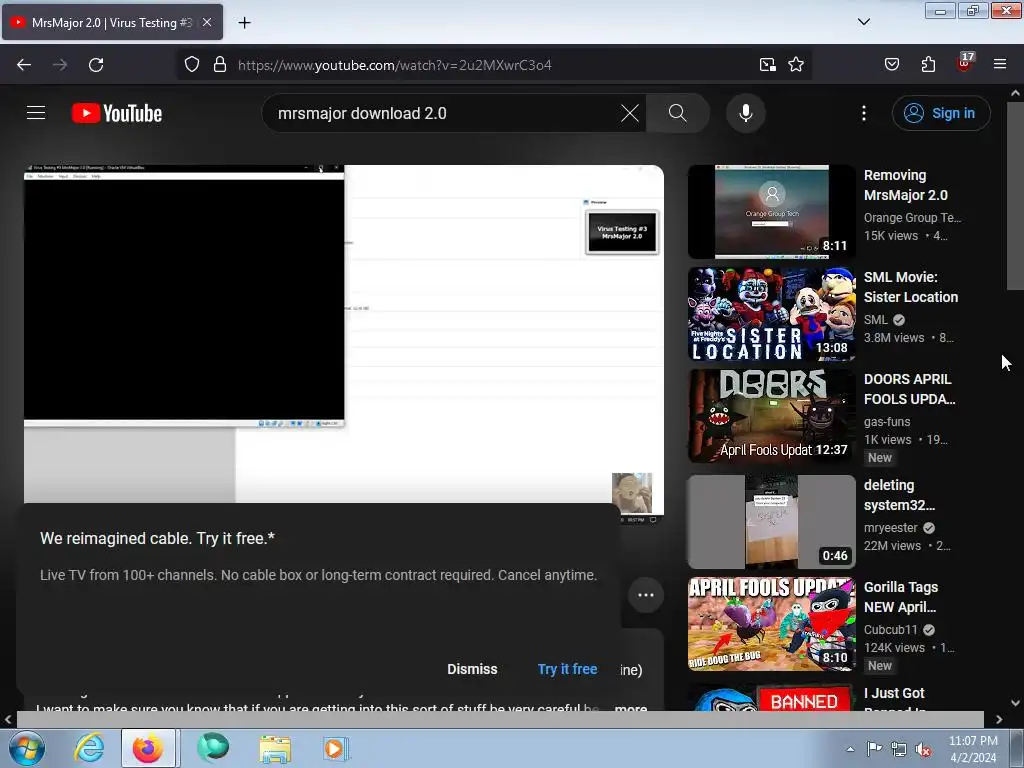Open Gorilla Tags April Fools thumbnail
Image resolution: width=1024 pixels, height=768 pixels.
pos(771,624)
